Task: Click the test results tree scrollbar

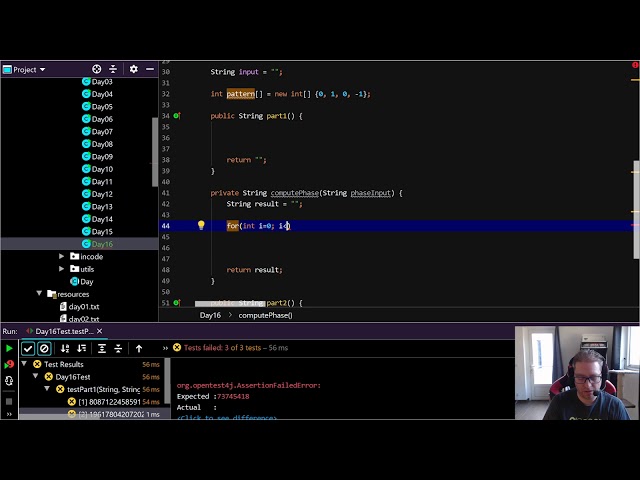Action: pos(167,380)
